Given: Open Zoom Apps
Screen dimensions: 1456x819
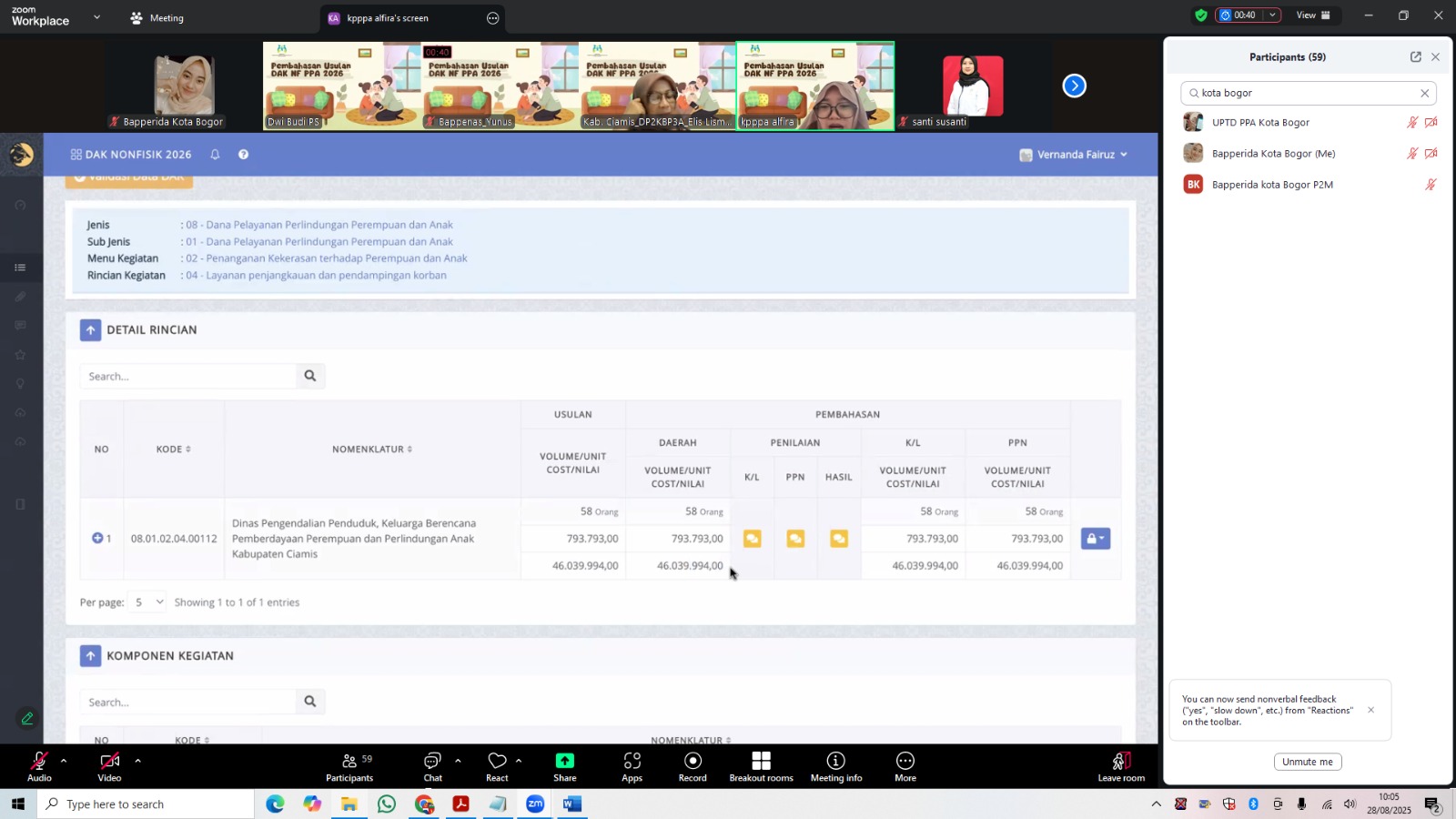Looking at the screenshot, I should (632, 766).
